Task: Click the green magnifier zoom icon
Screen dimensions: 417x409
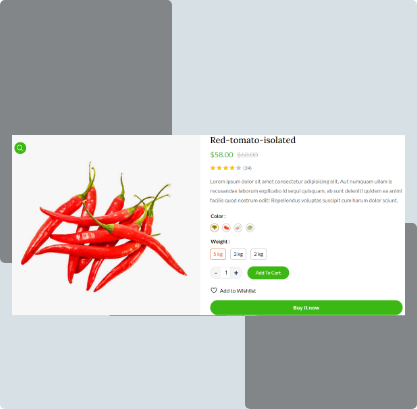Action: [20, 148]
